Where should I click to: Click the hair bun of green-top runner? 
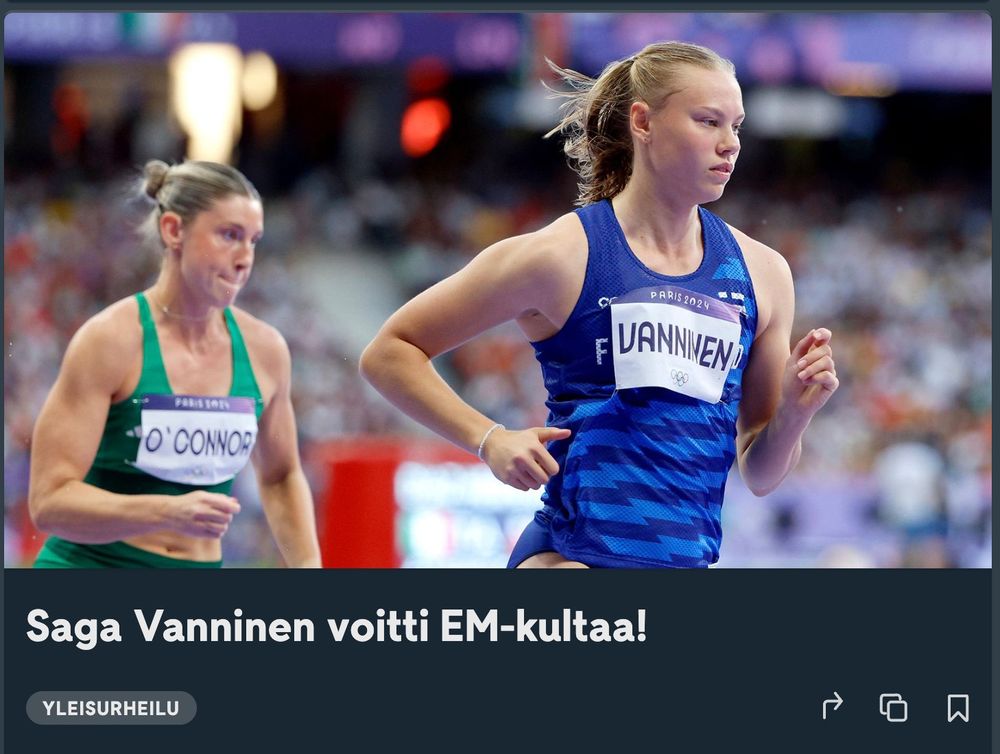pos(155,178)
